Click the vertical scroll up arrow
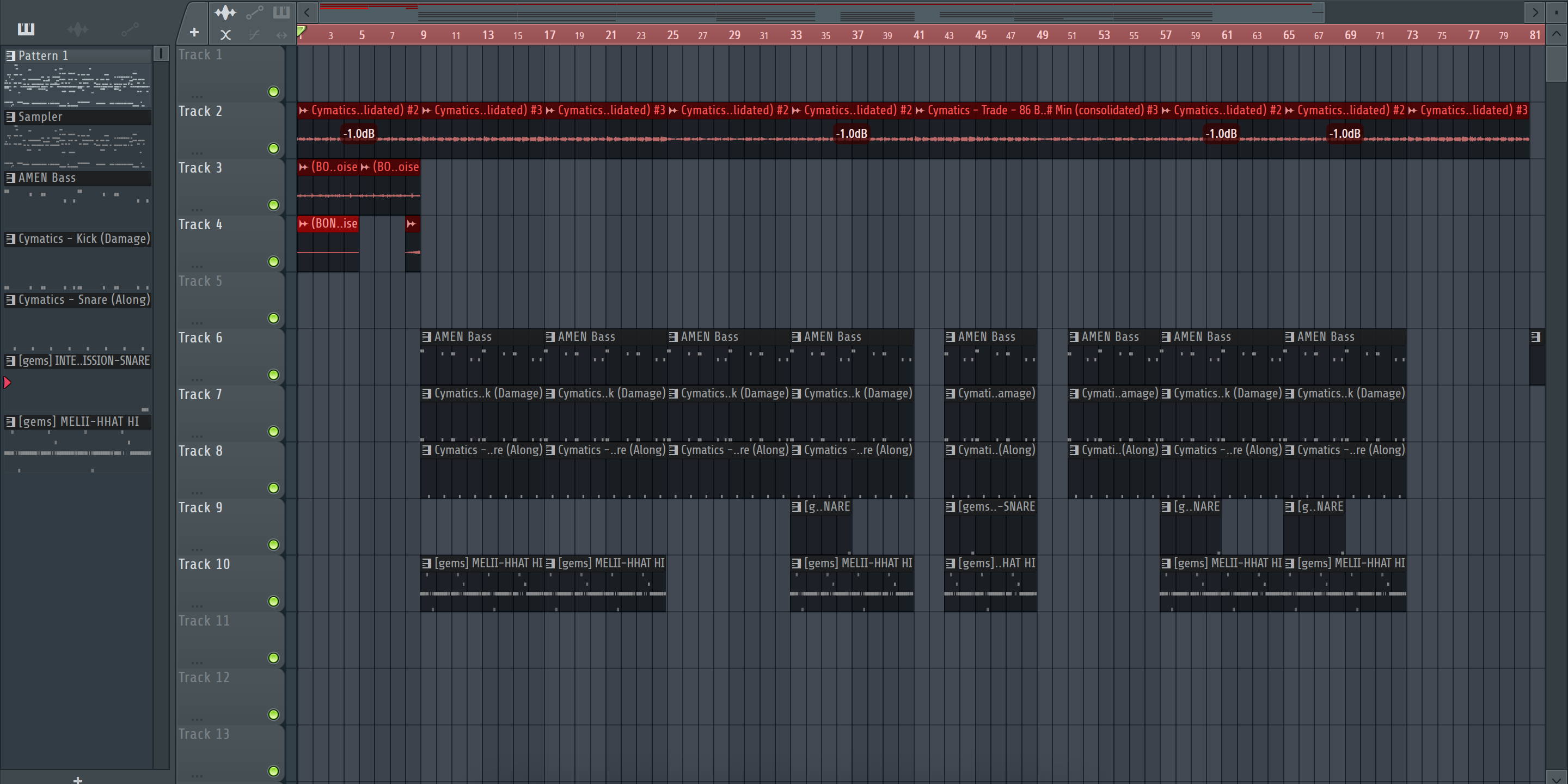 coord(1557,33)
